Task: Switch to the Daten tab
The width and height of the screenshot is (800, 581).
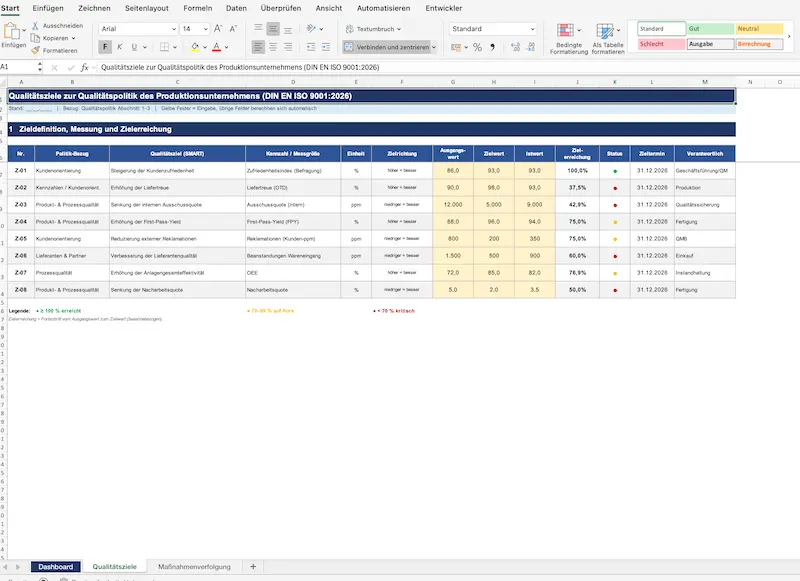Action: 236,8
